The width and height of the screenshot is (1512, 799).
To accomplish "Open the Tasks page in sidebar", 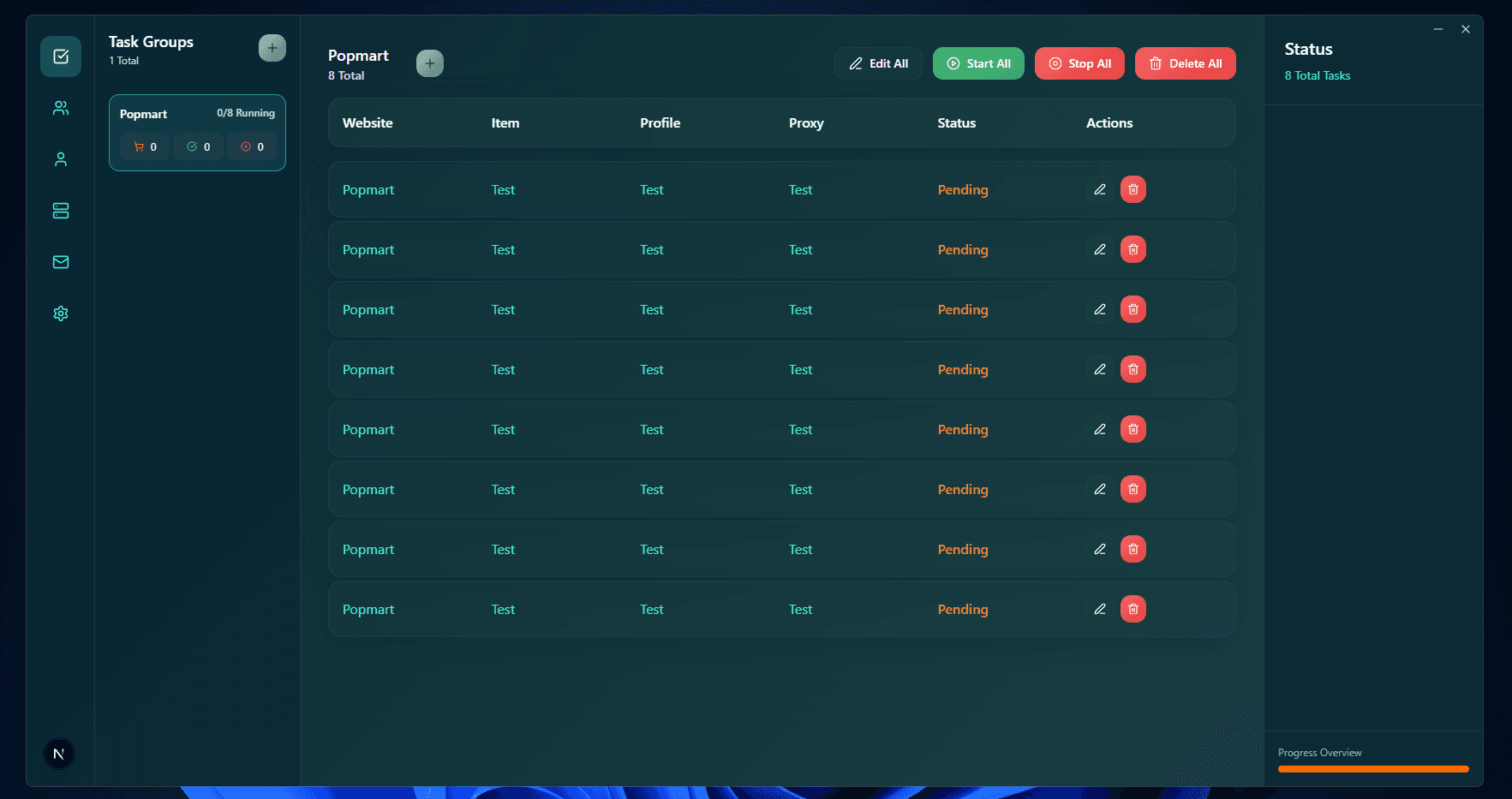I will (x=61, y=57).
